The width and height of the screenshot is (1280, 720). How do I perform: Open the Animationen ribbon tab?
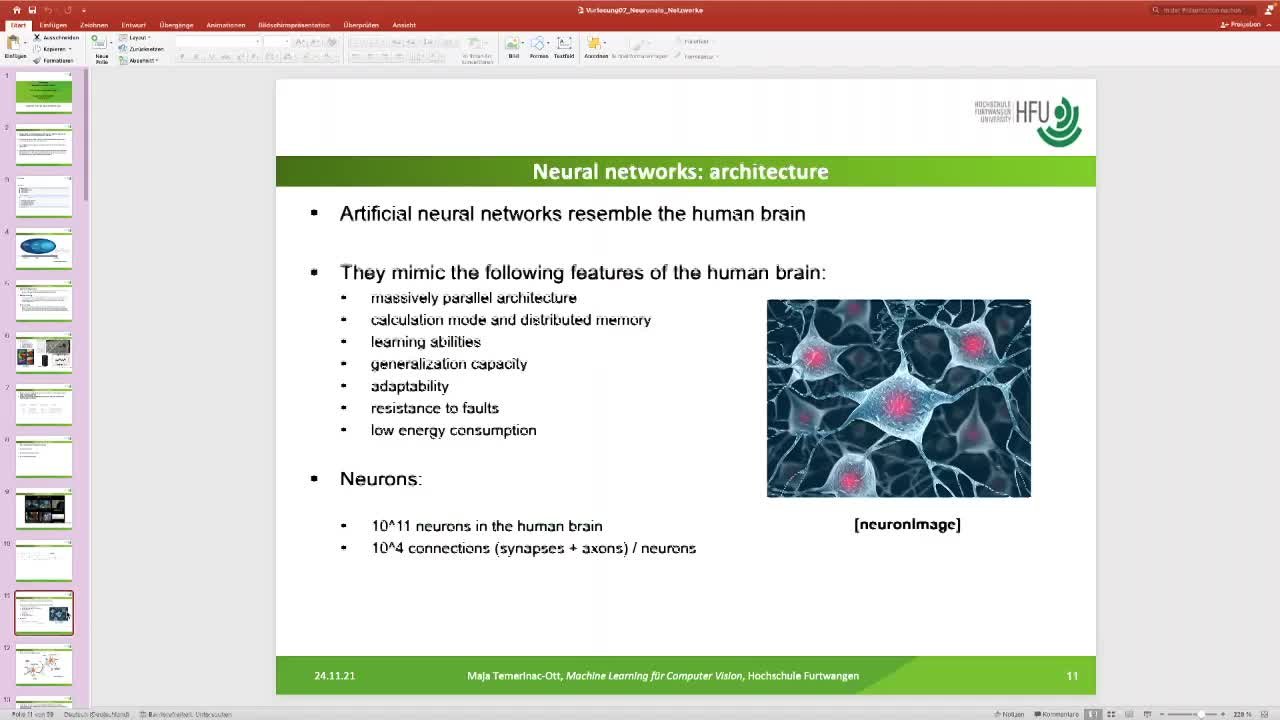226,25
